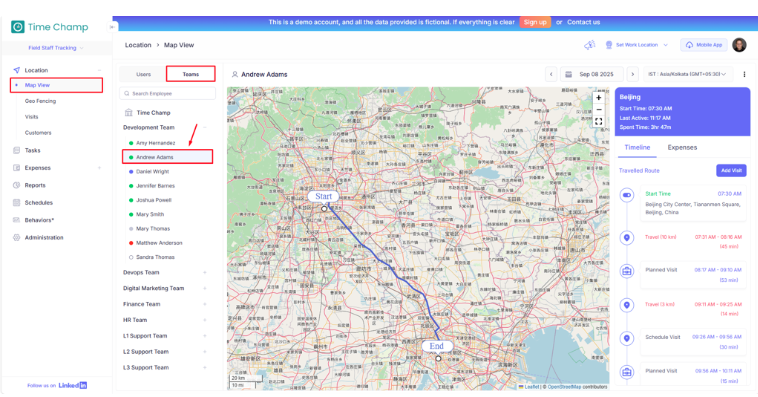This screenshot has width=758, height=397.
Task: Open the user profile avatar
Action: (739, 45)
